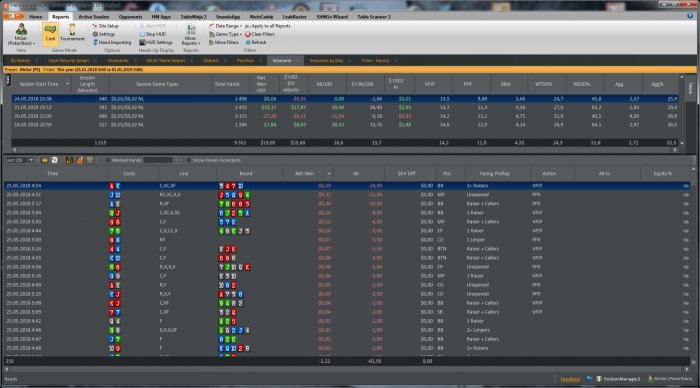The height and width of the screenshot is (388, 700).
Task: Toggle Show Known Holecards checkbox
Action: coord(189,160)
